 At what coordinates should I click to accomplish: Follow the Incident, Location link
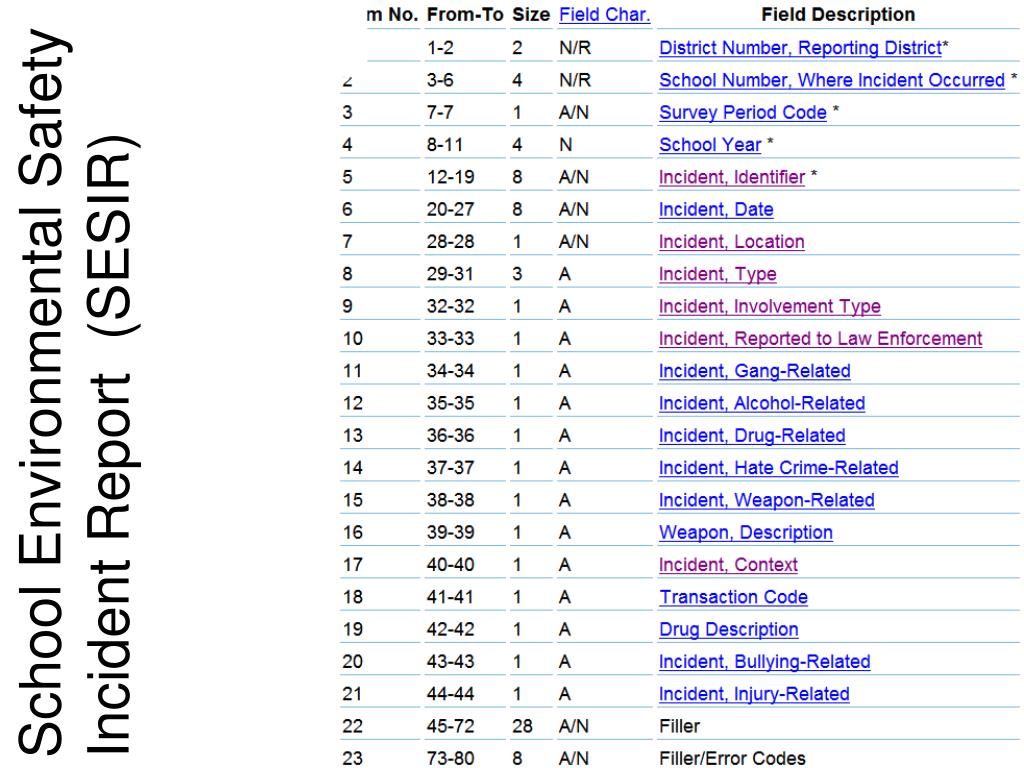pyautogui.click(x=731, y=242)
